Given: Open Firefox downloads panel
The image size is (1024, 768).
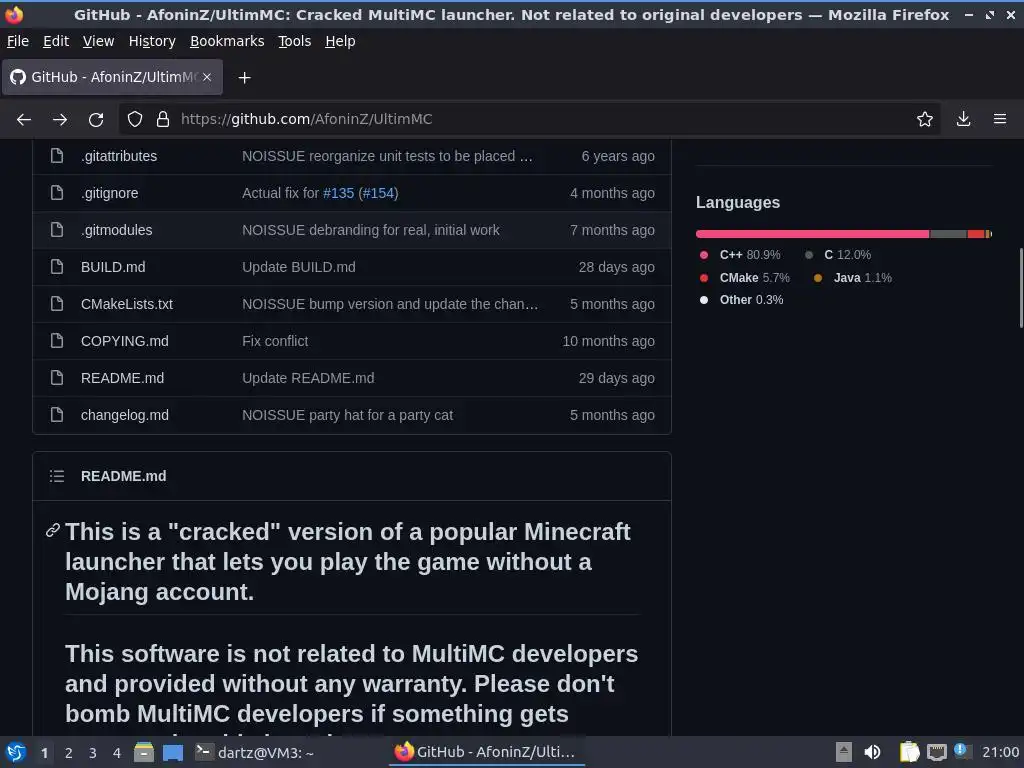Looking at the screenshot, I should [x=963, y=119].
